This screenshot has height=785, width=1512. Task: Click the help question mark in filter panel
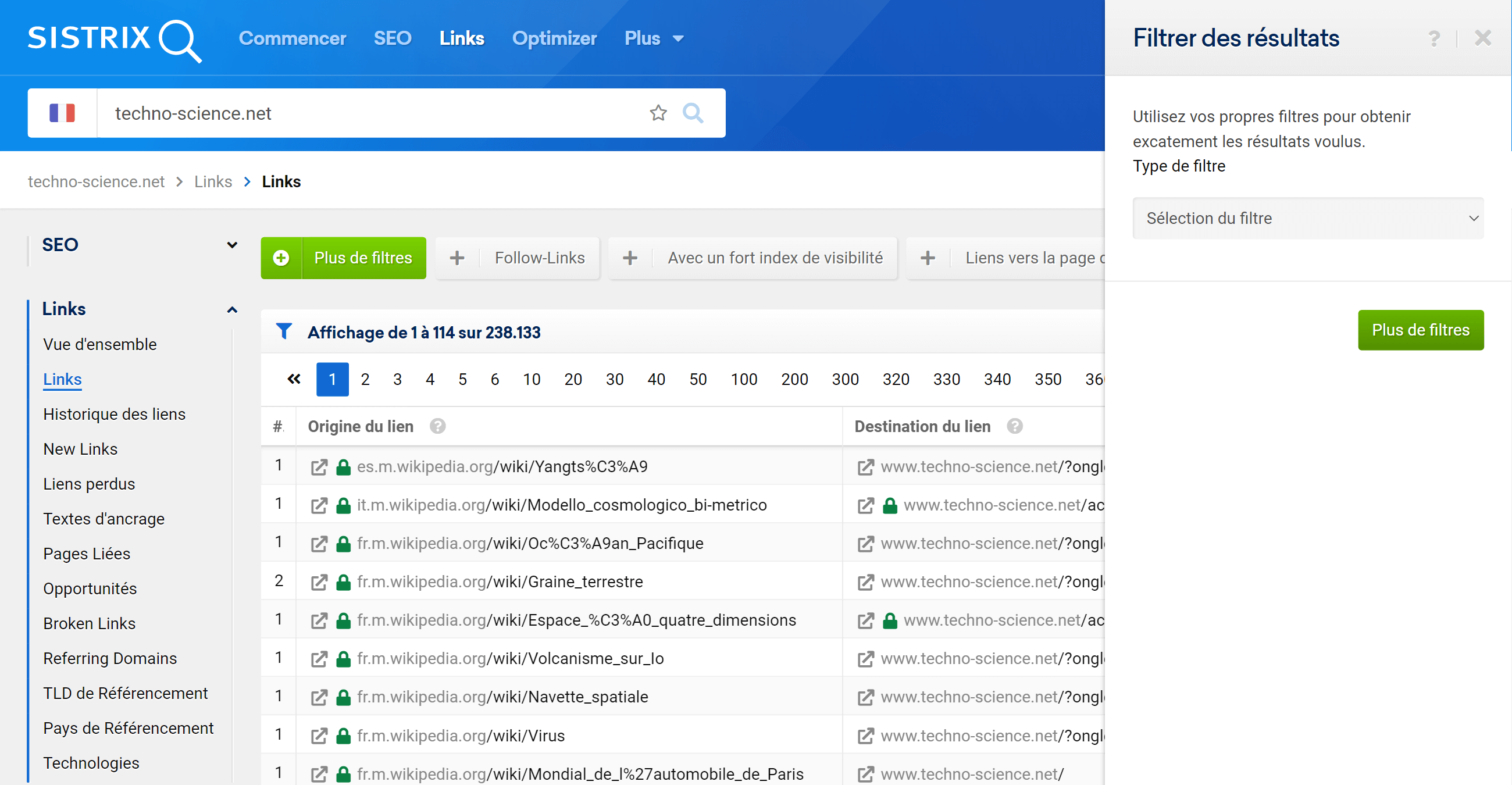(x=1434, y=39)
